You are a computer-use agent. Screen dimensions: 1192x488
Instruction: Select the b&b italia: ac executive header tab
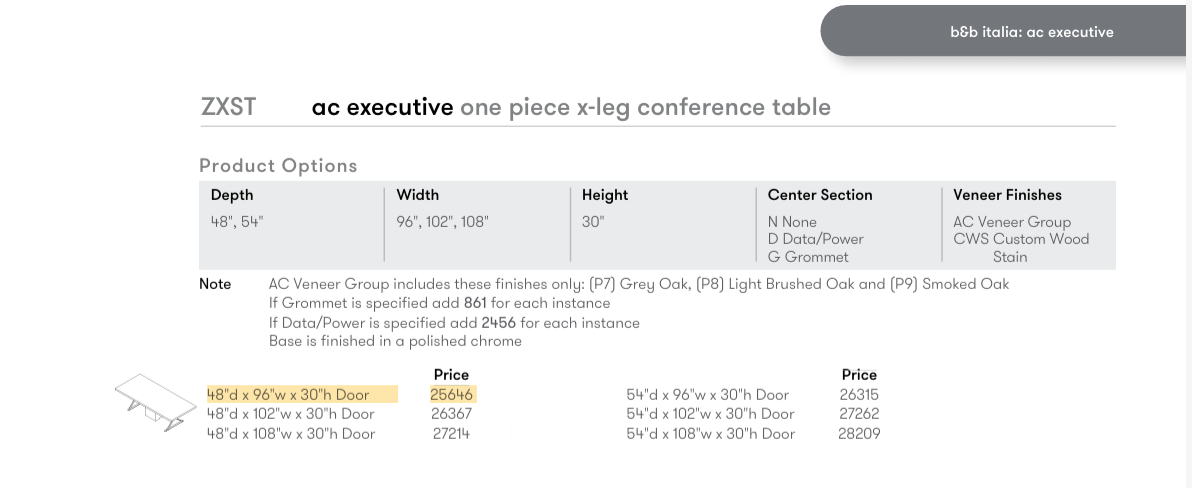pyautogui.click(x=1031, y=32)
